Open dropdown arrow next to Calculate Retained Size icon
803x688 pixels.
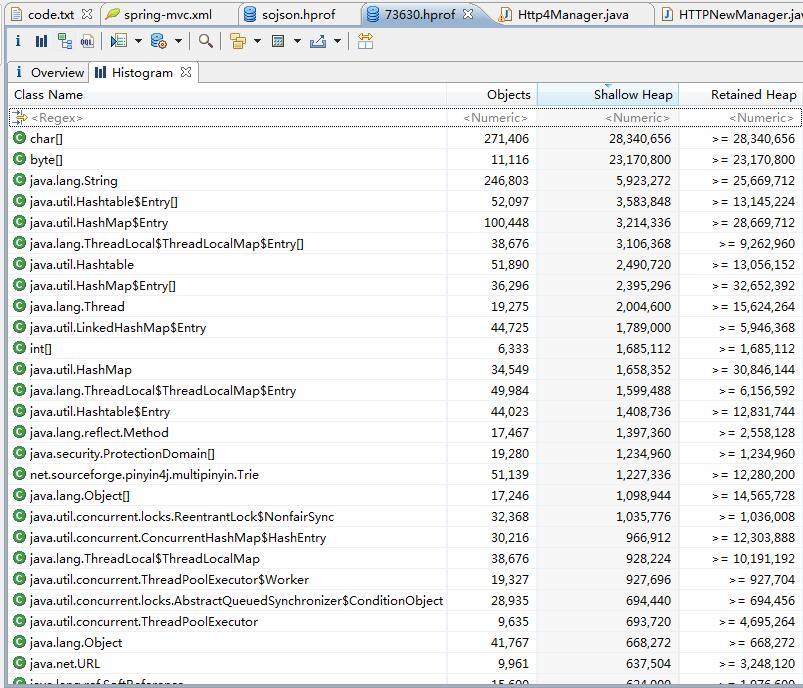click(297, 41)
